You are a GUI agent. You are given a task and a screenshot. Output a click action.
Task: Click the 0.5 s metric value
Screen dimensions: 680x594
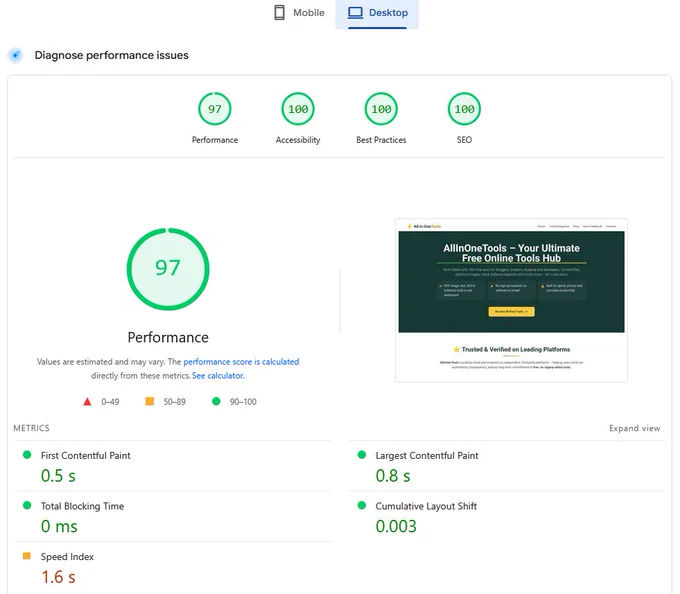pyautogui.click(x=58, y=476)
